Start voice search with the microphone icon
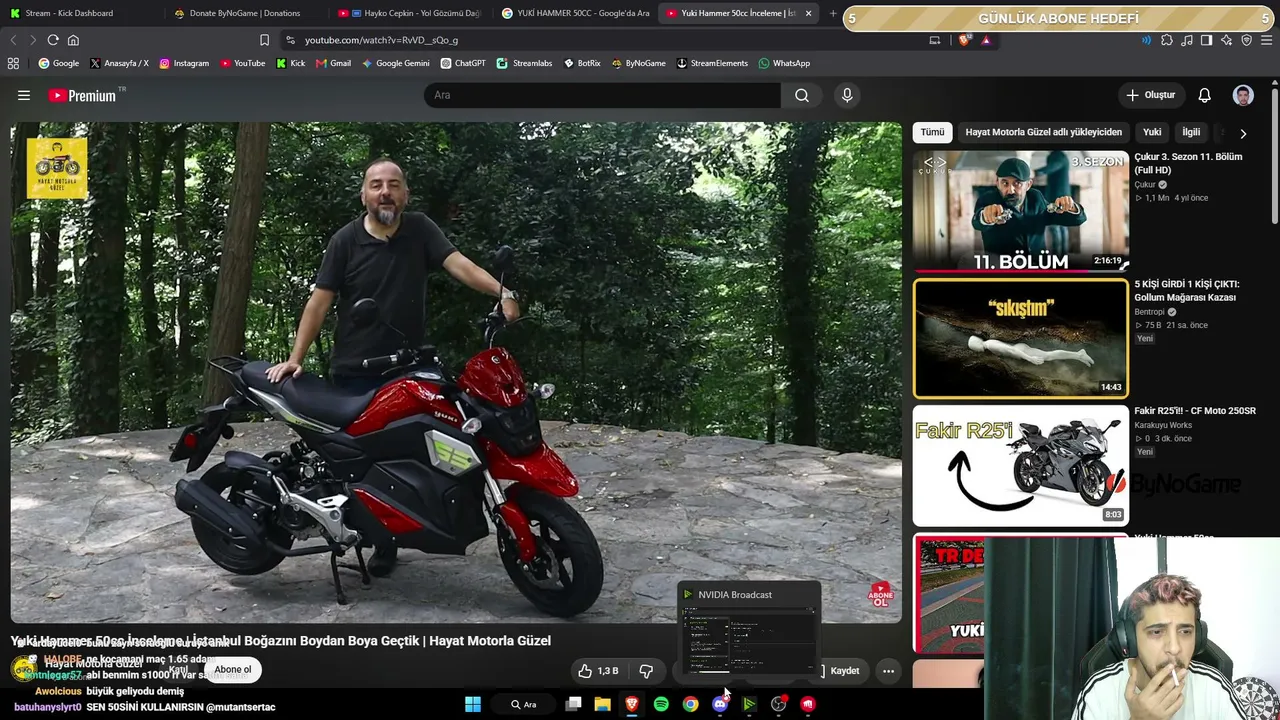1280x720 pixels. click(x=847, y=95)
